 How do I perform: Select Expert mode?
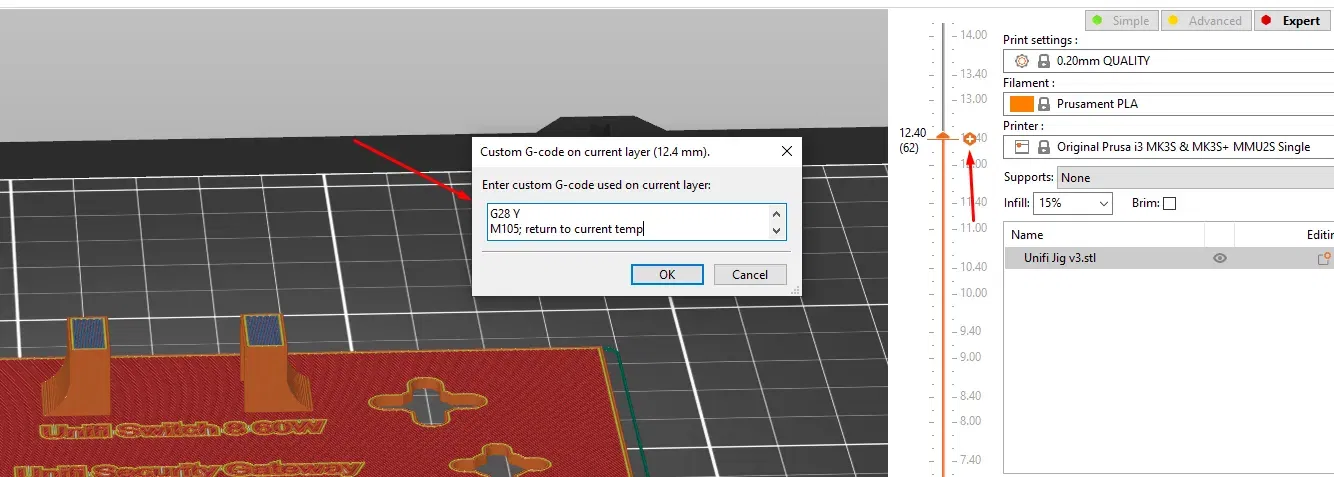1293,20
